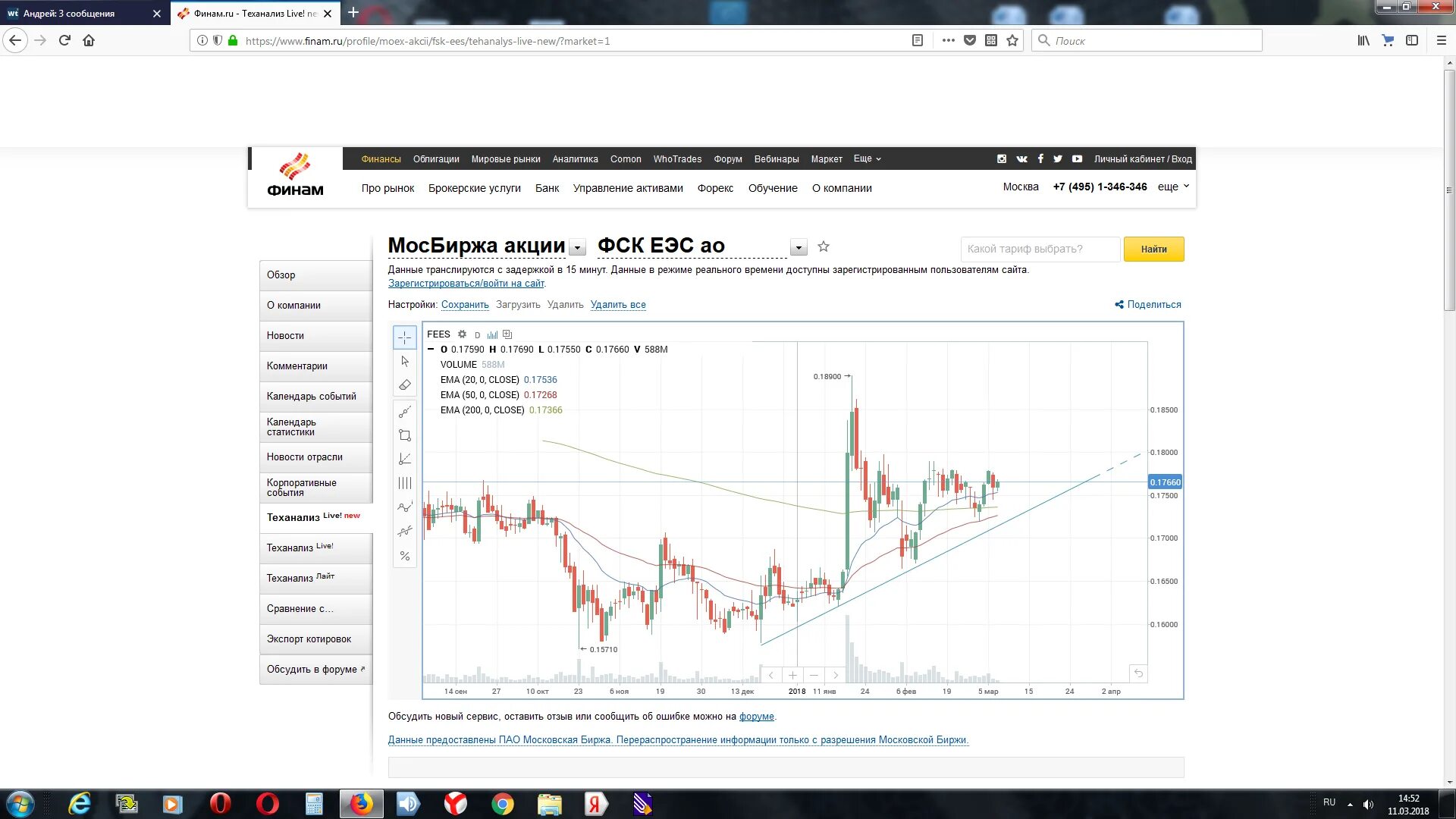
Task: Open Облигации top menu item
Action: (436, 159)
